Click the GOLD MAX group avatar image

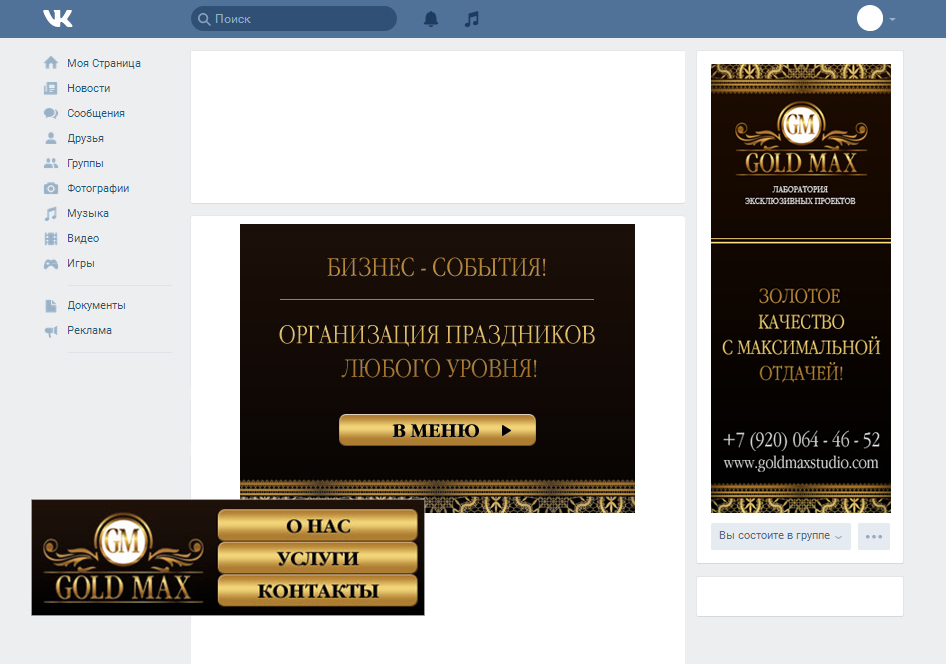pyautogui.click(x=801, y=288)
